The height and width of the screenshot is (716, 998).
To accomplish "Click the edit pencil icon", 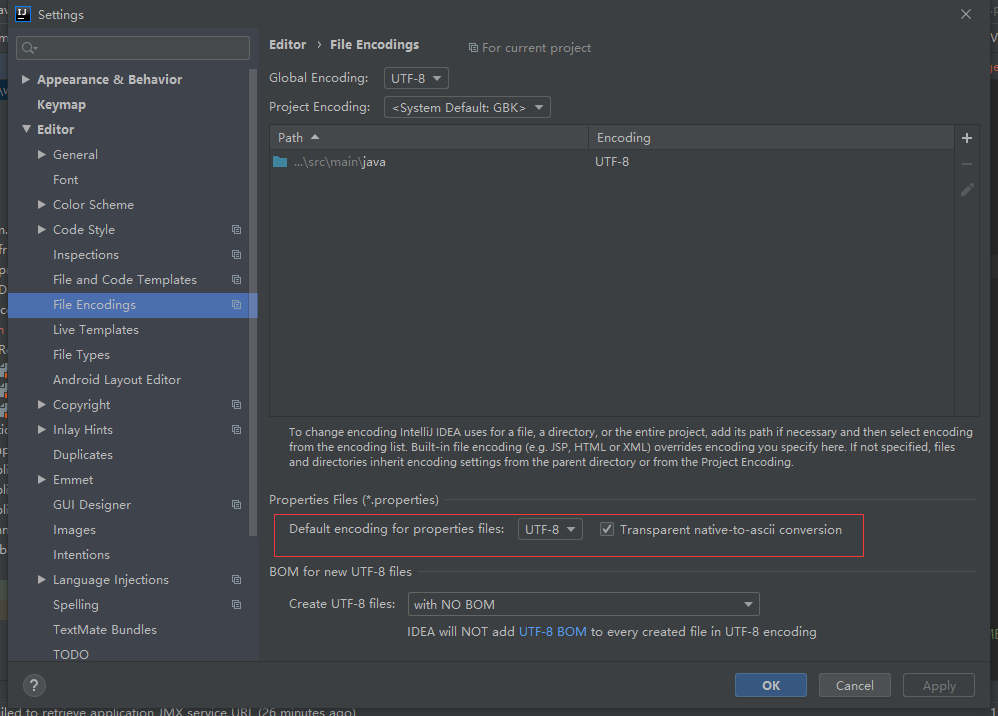I will point(967,190).
